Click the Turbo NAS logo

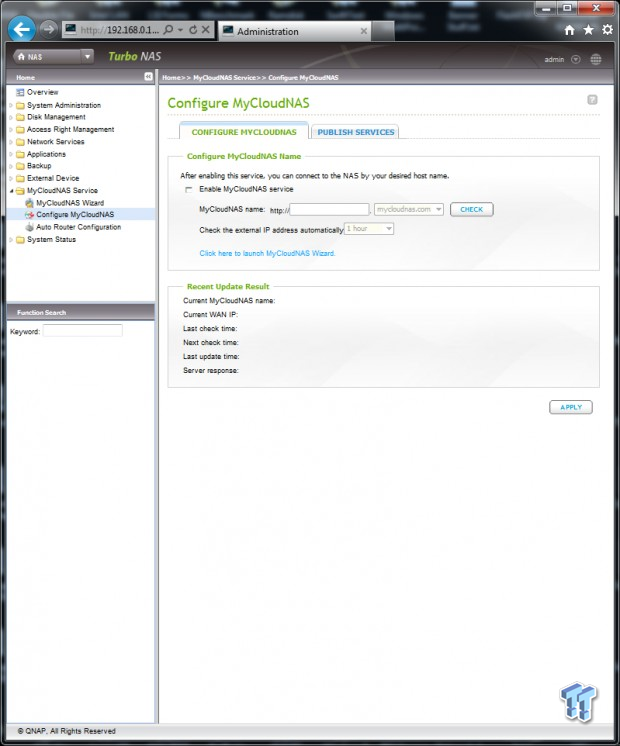pos(135,56)
